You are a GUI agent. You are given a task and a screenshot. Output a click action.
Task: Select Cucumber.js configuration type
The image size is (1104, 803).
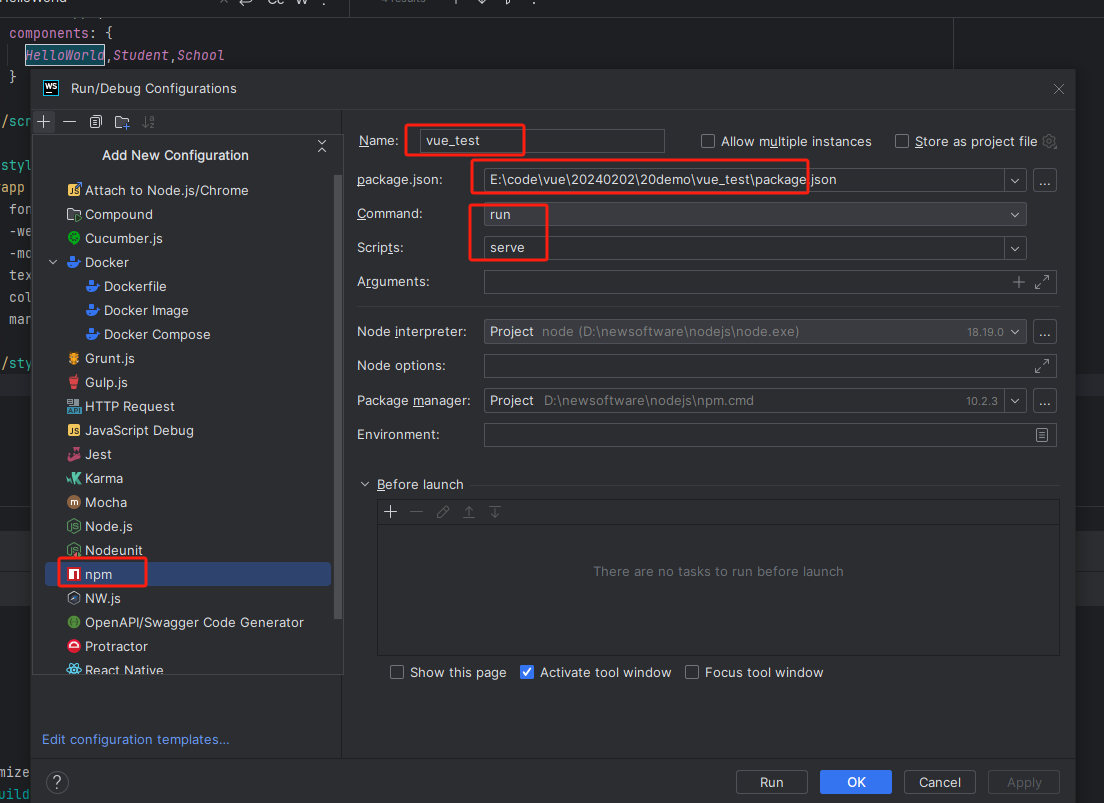tap(123, 238)
